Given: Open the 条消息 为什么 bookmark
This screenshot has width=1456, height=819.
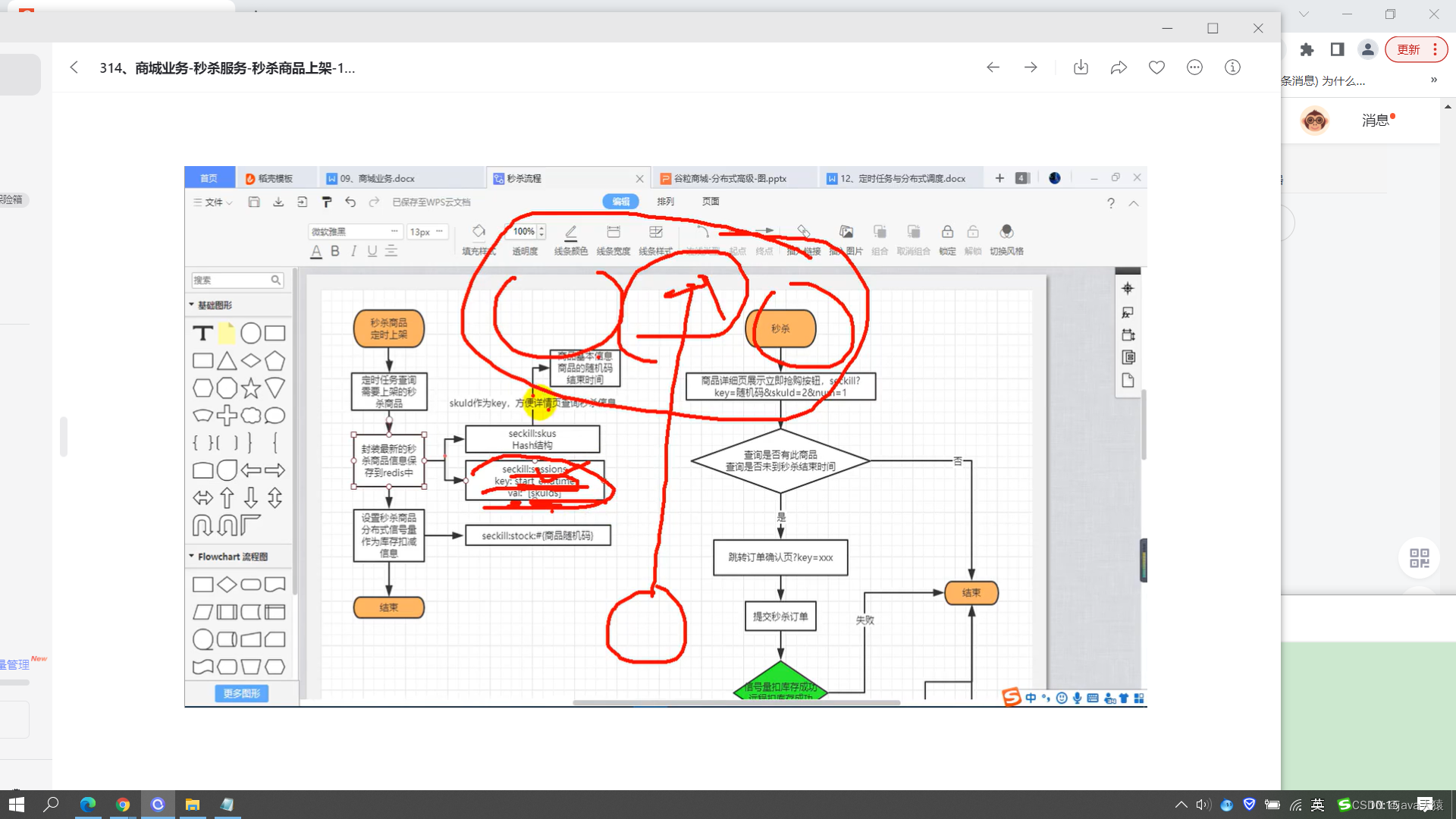Looking at the screenshot, I should pos(1323,80).
